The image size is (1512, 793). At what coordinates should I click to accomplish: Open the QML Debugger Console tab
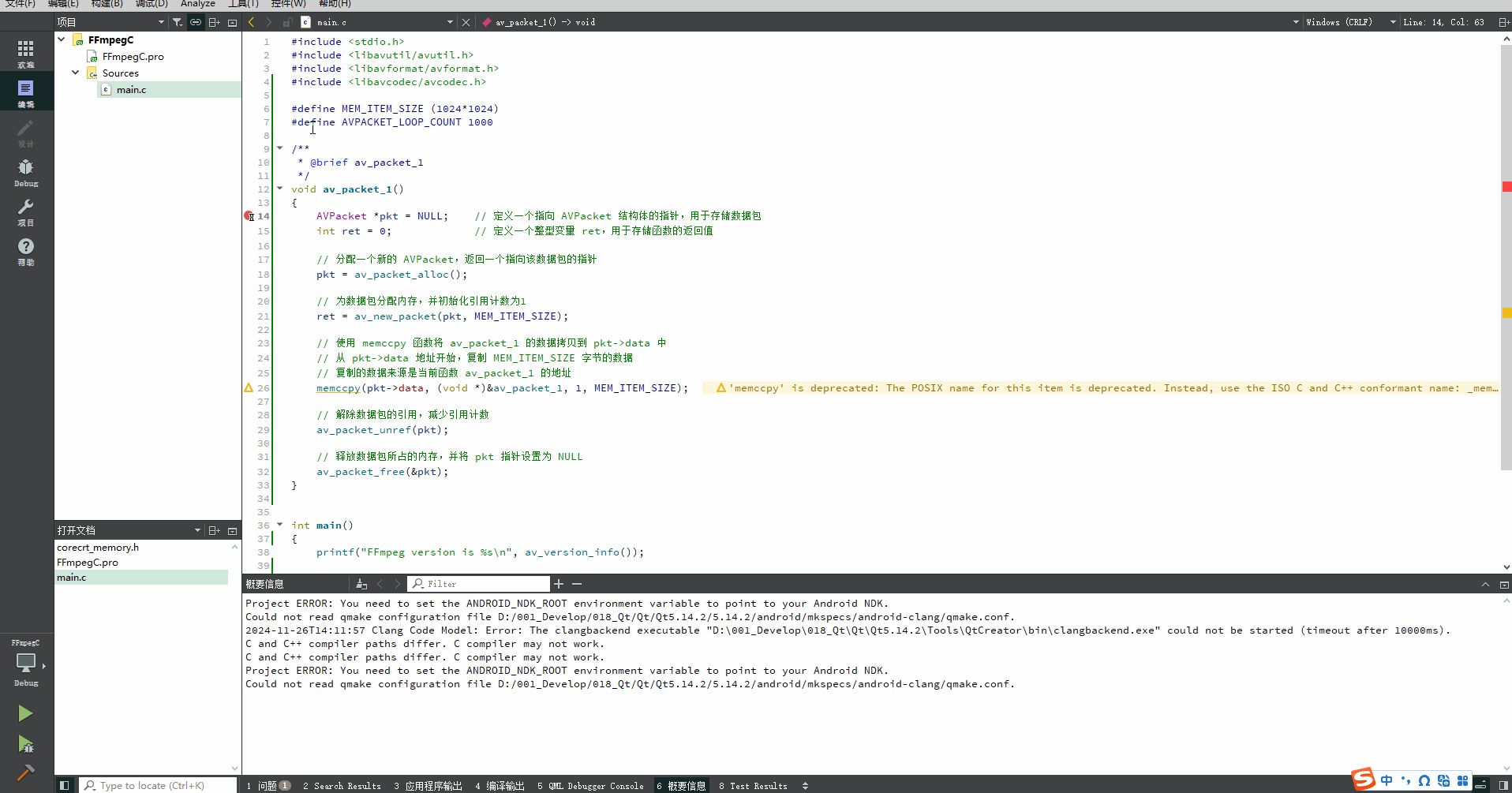590,786
